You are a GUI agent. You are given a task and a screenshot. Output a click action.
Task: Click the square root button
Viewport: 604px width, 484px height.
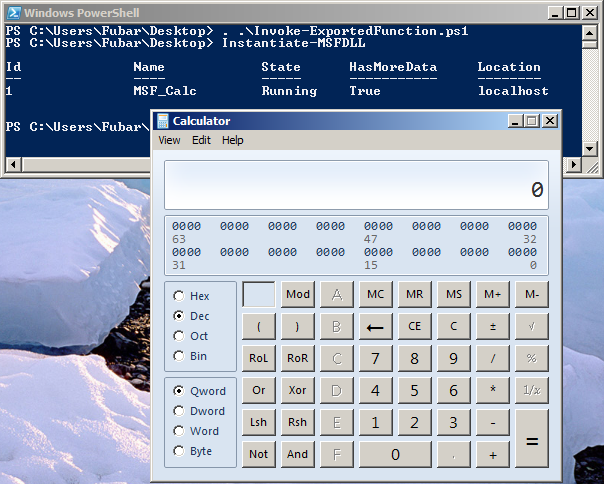click(532, 326)
